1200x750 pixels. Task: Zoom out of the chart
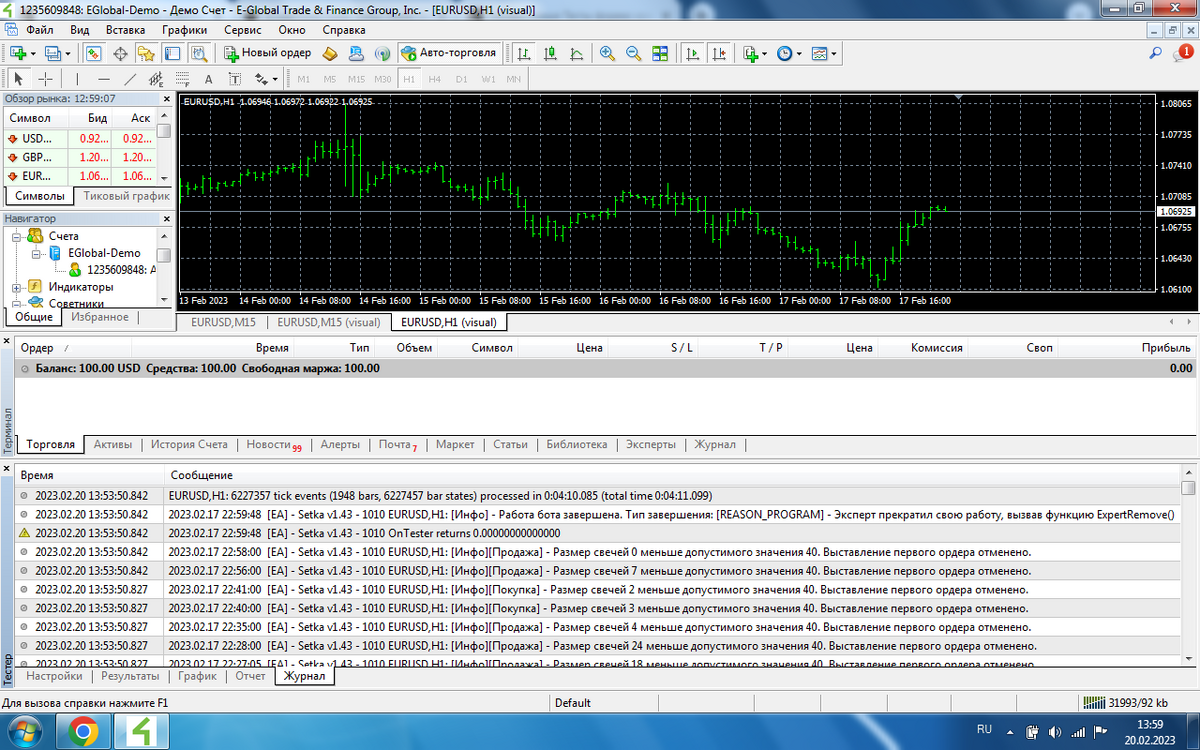pos(633,53)
